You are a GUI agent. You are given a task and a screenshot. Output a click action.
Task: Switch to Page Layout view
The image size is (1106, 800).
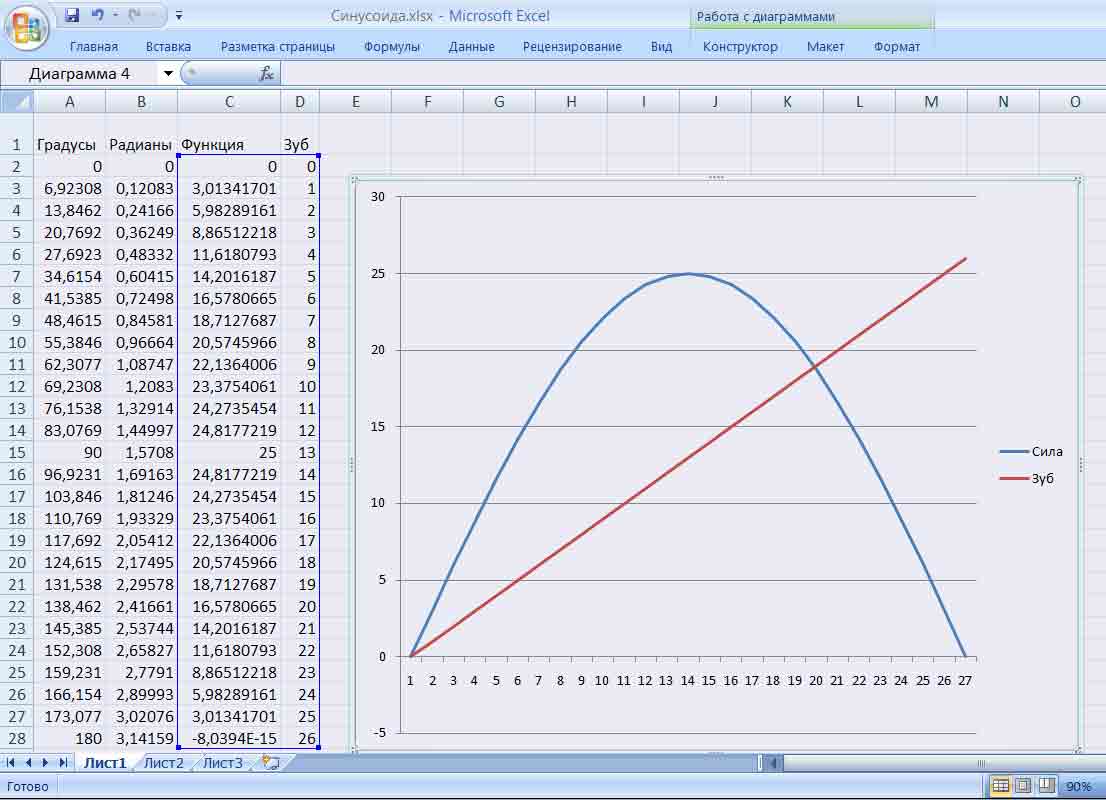click(1022, 786)
